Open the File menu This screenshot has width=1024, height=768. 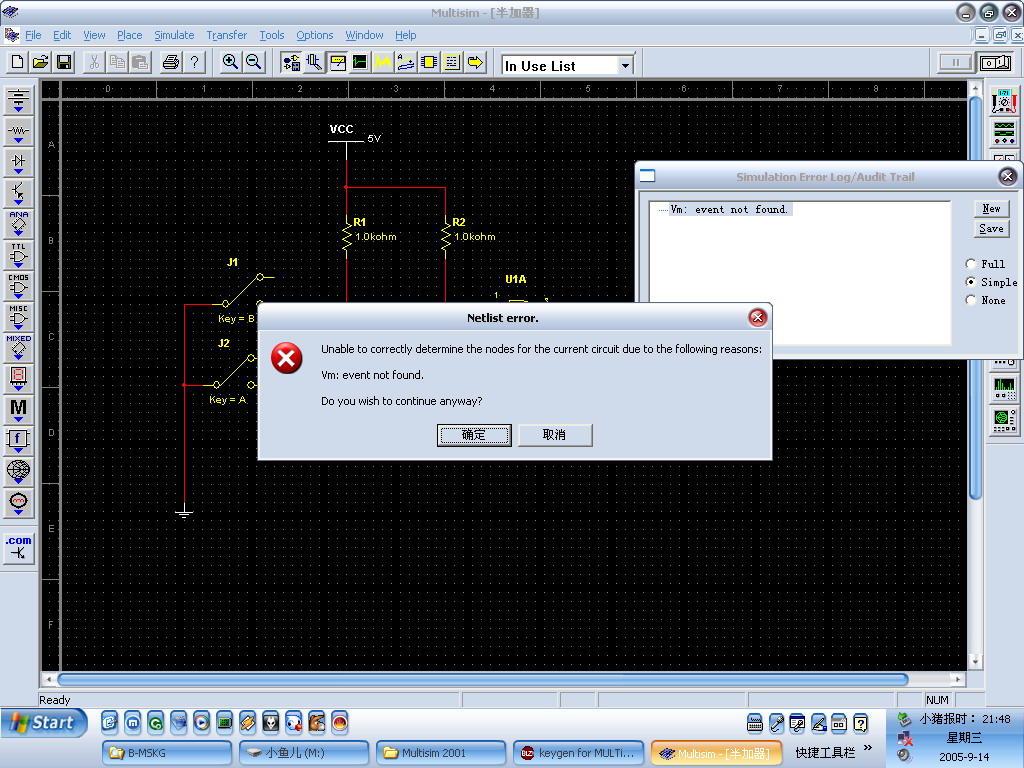coord(33,35)
